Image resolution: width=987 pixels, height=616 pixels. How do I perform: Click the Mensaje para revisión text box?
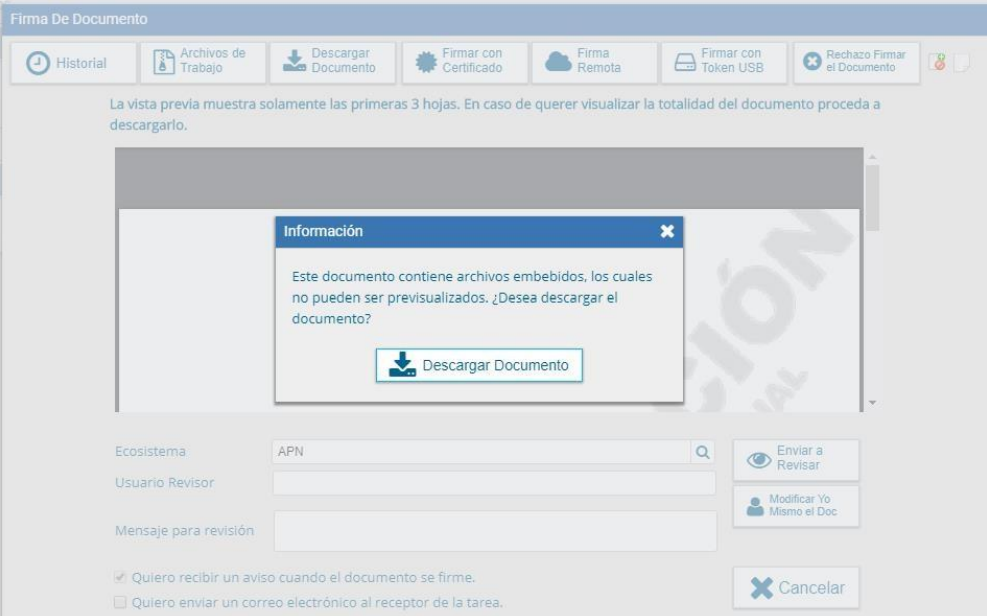coord(494,531)
